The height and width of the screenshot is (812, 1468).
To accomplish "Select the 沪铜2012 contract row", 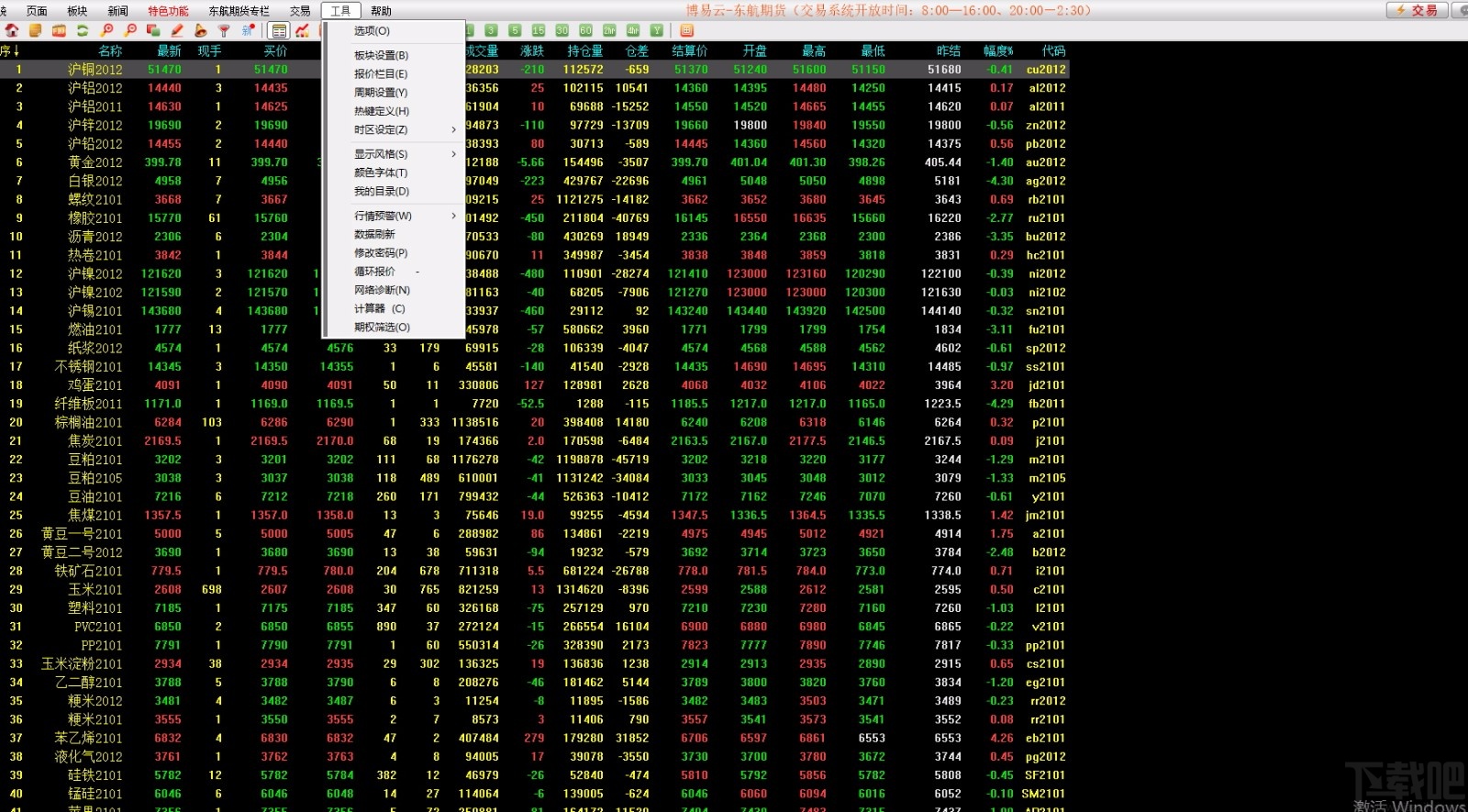I will tap(535, 69).
